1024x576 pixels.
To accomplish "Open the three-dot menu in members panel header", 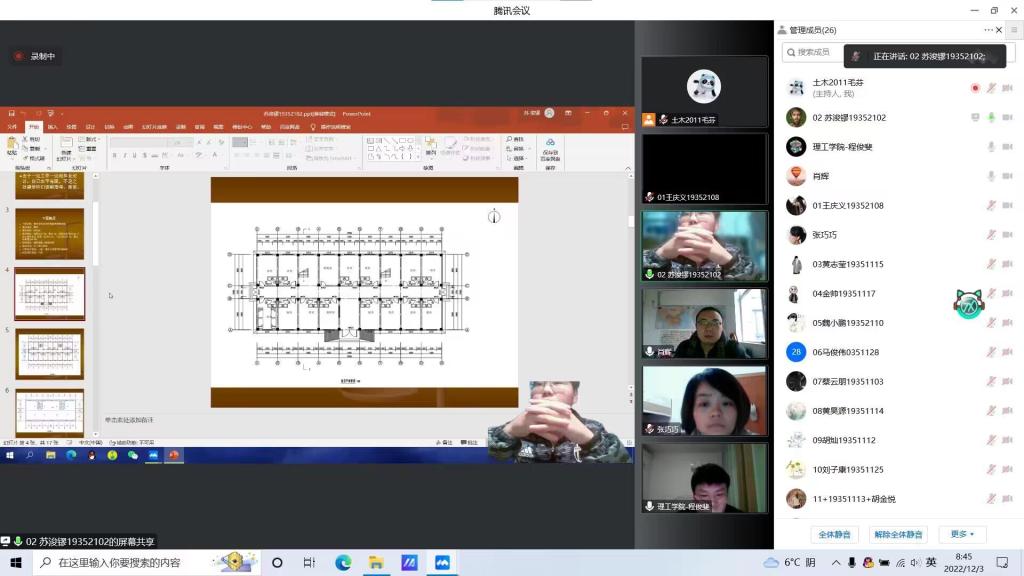I will pos(989,30).
